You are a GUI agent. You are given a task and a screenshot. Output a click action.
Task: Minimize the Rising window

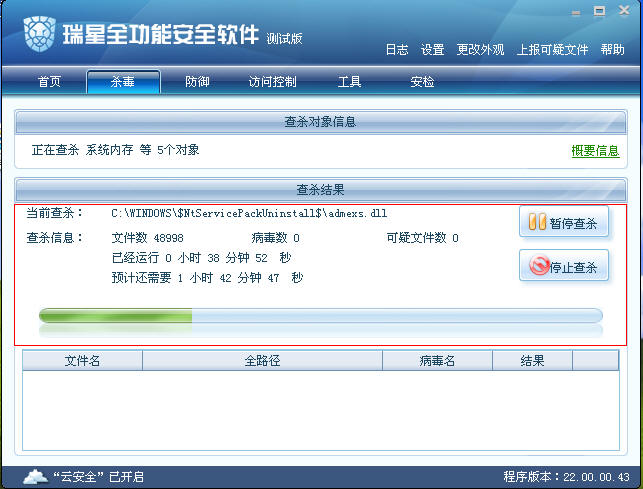576,13
